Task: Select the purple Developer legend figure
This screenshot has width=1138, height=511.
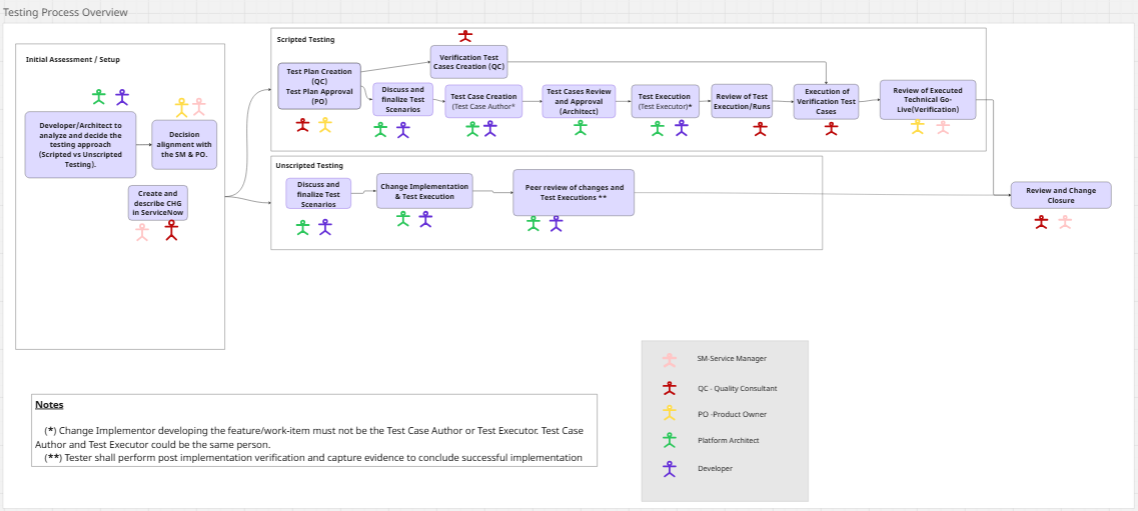Action: coord(669,469)
